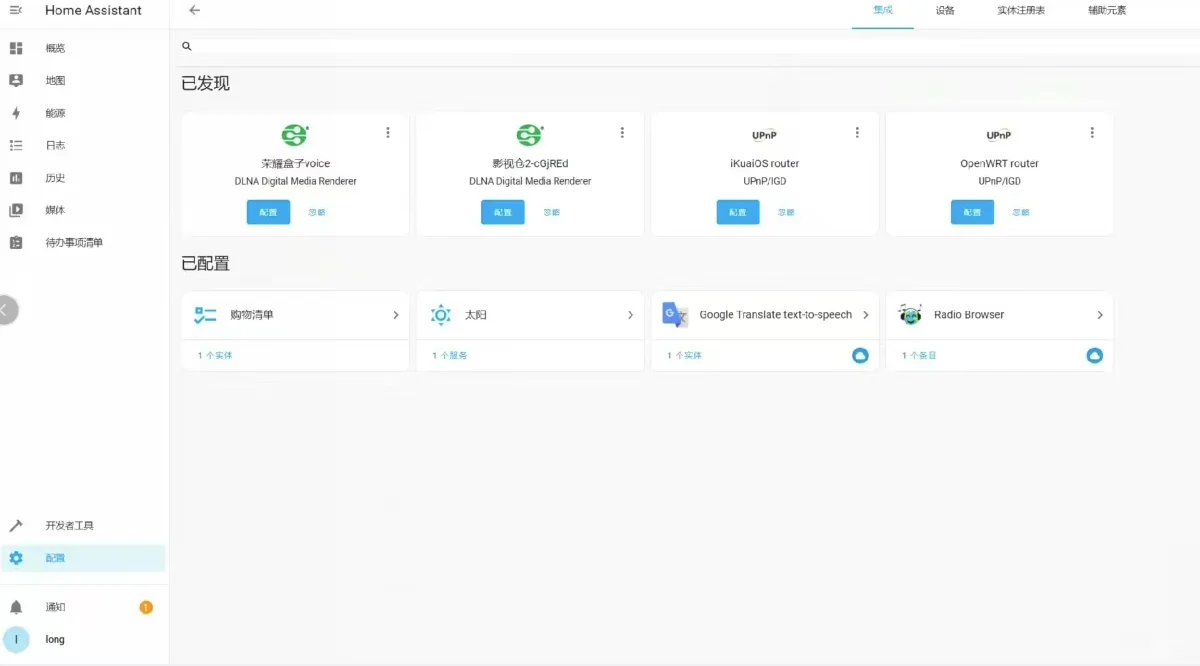Switch to the 集成 tab
This screenshot has width=1200, height=666.
883,10
